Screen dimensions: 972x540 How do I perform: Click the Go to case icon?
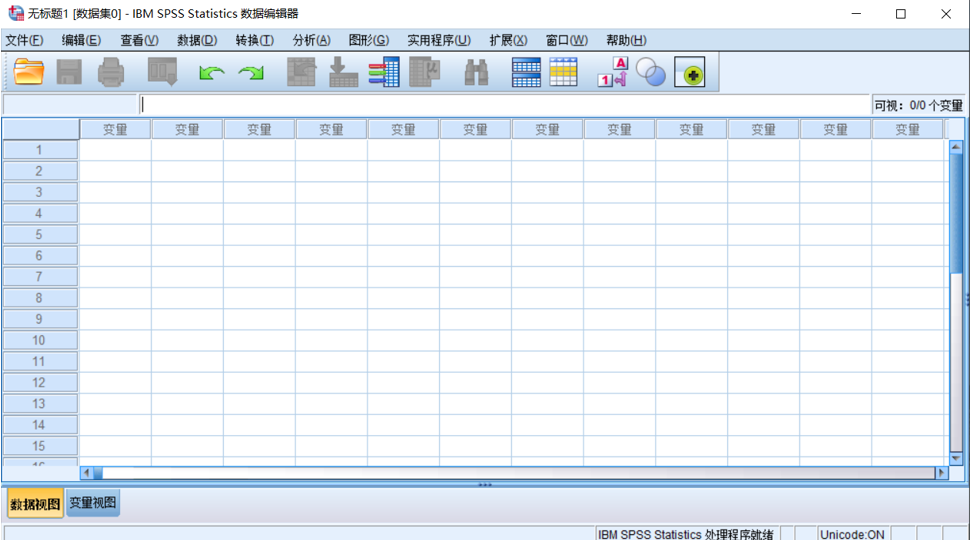[x=302, y=72]
